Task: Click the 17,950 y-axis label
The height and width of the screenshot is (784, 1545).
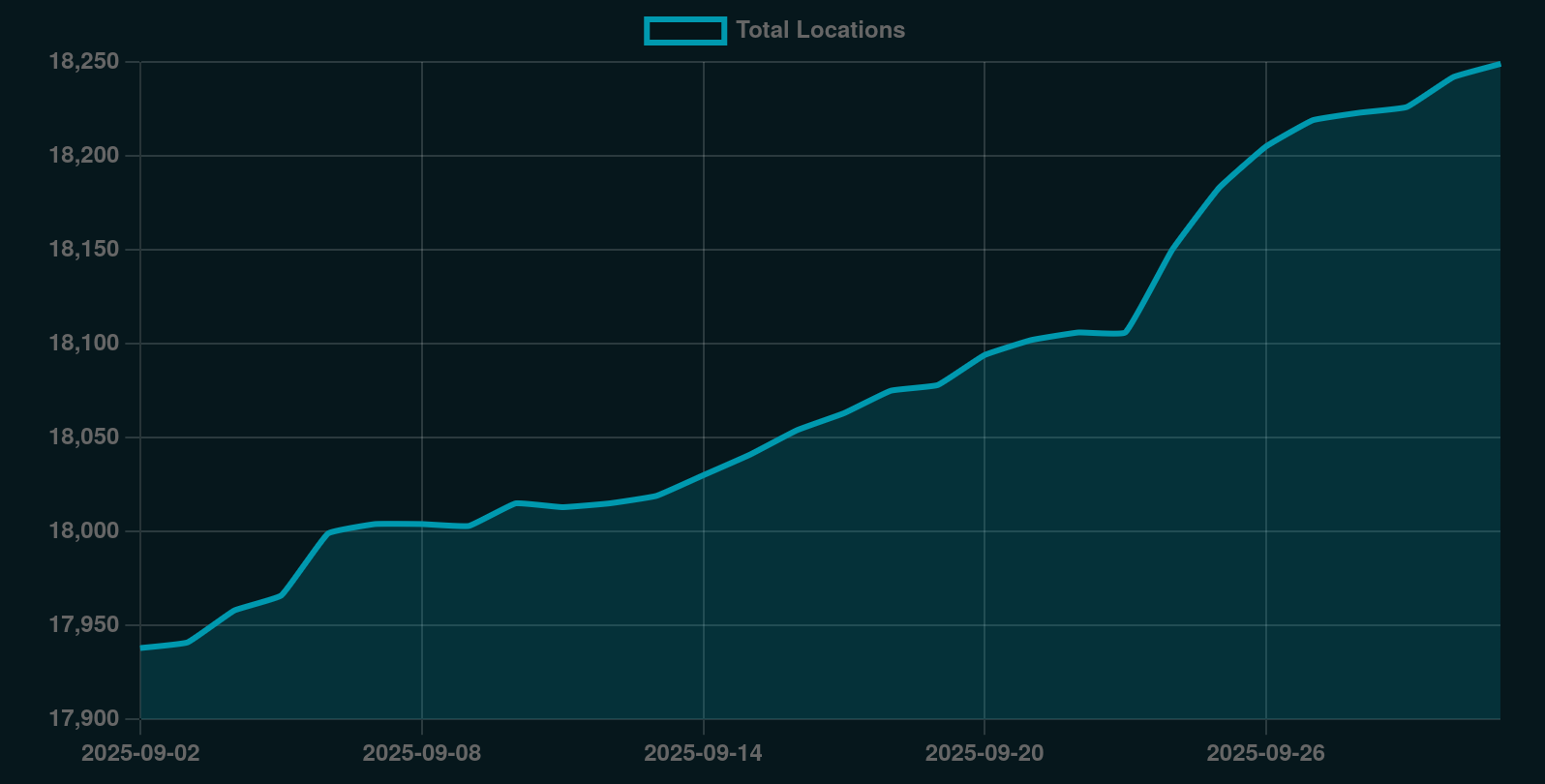Action: point(84,625)
